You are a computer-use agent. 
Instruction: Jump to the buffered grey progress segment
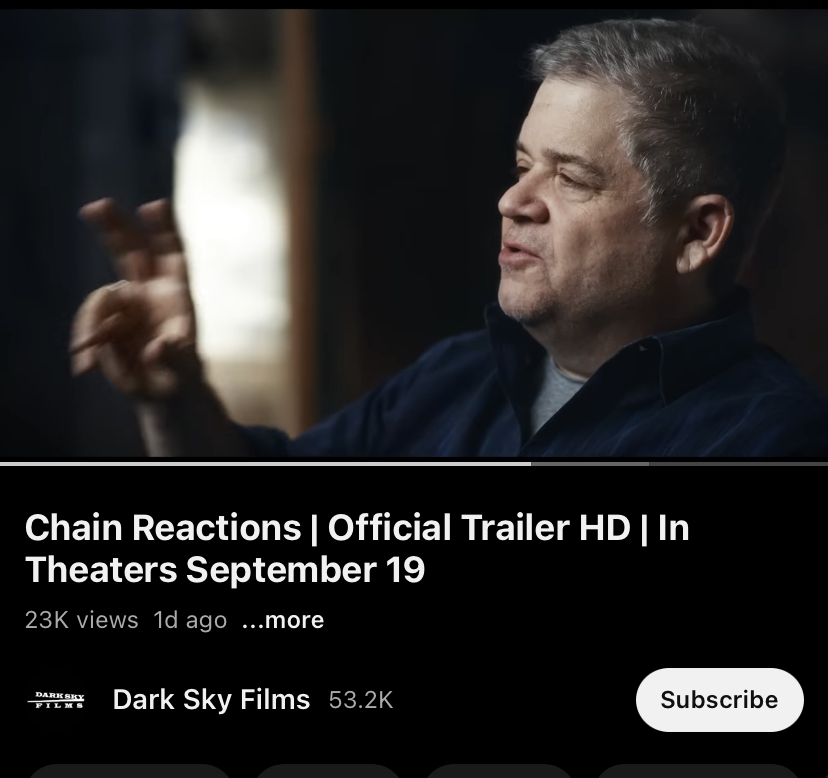[x=590, y=464]
